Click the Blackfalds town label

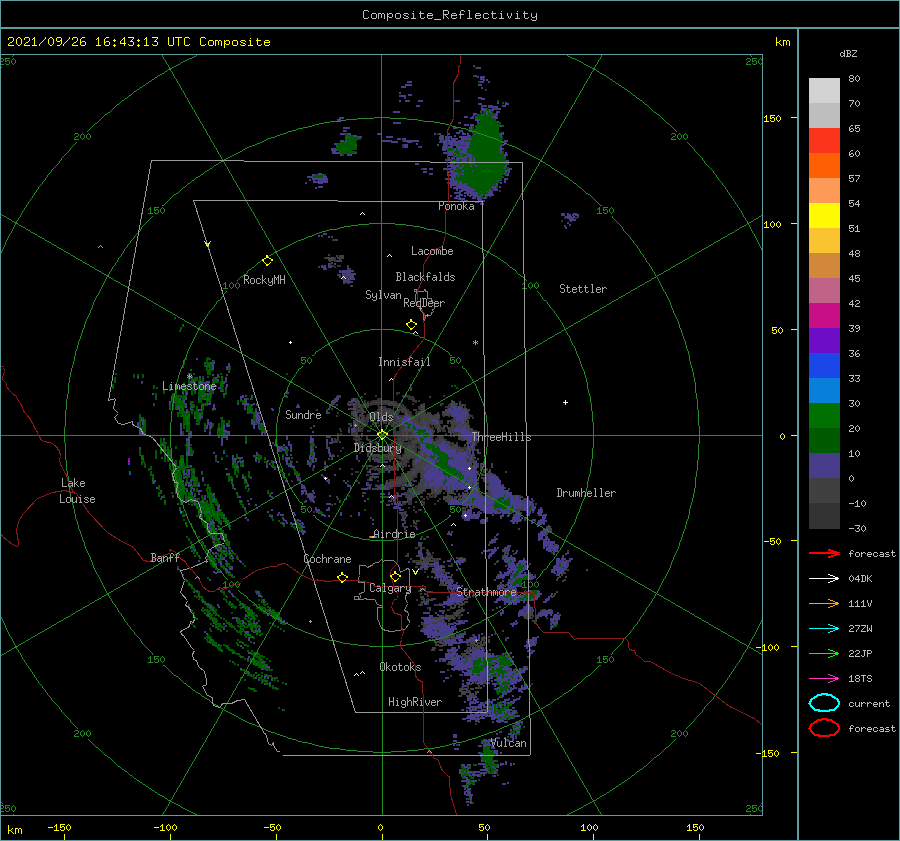[x=425, y=277]
